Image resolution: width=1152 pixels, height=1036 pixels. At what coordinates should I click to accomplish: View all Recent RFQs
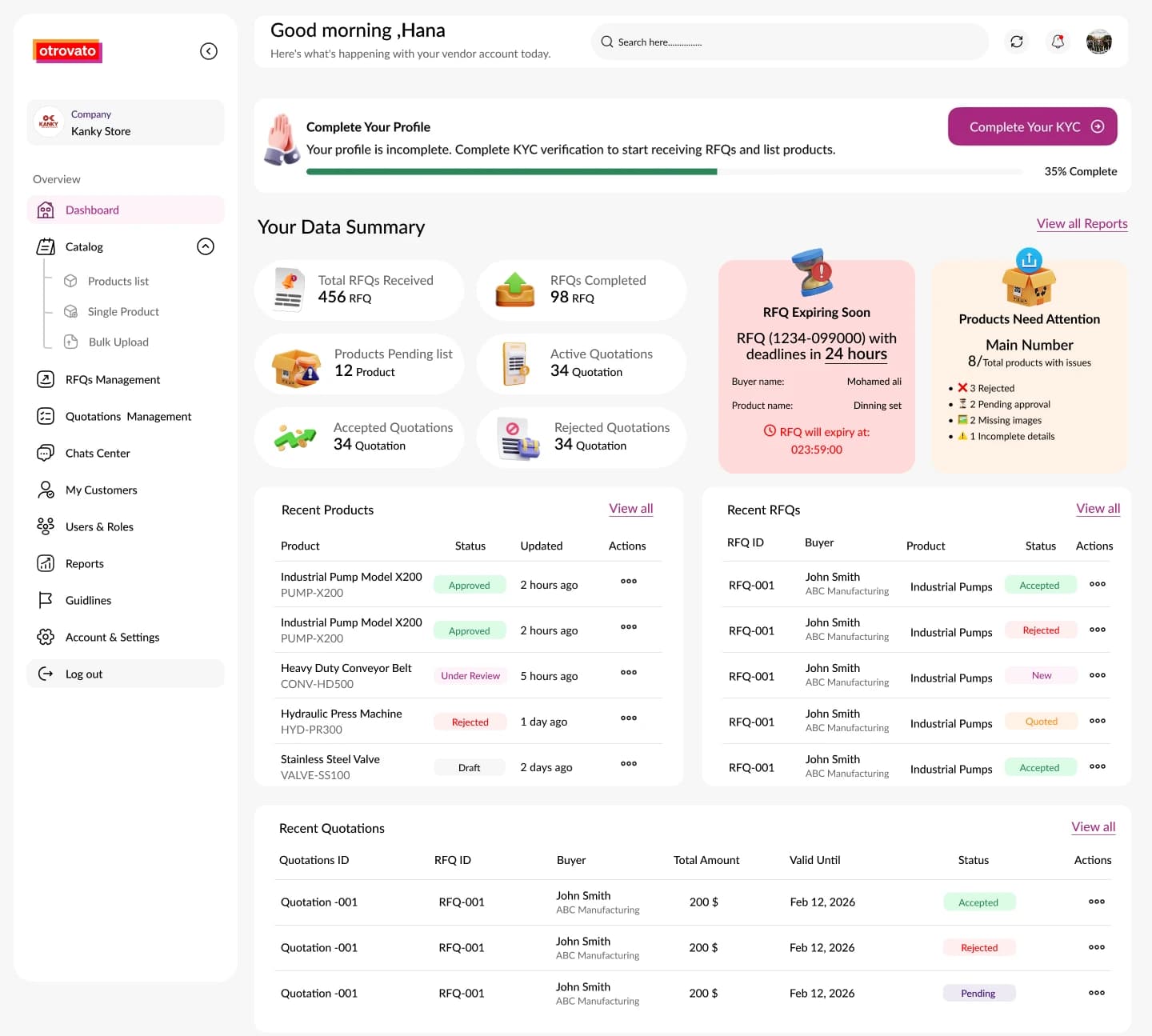[1098, 509]
